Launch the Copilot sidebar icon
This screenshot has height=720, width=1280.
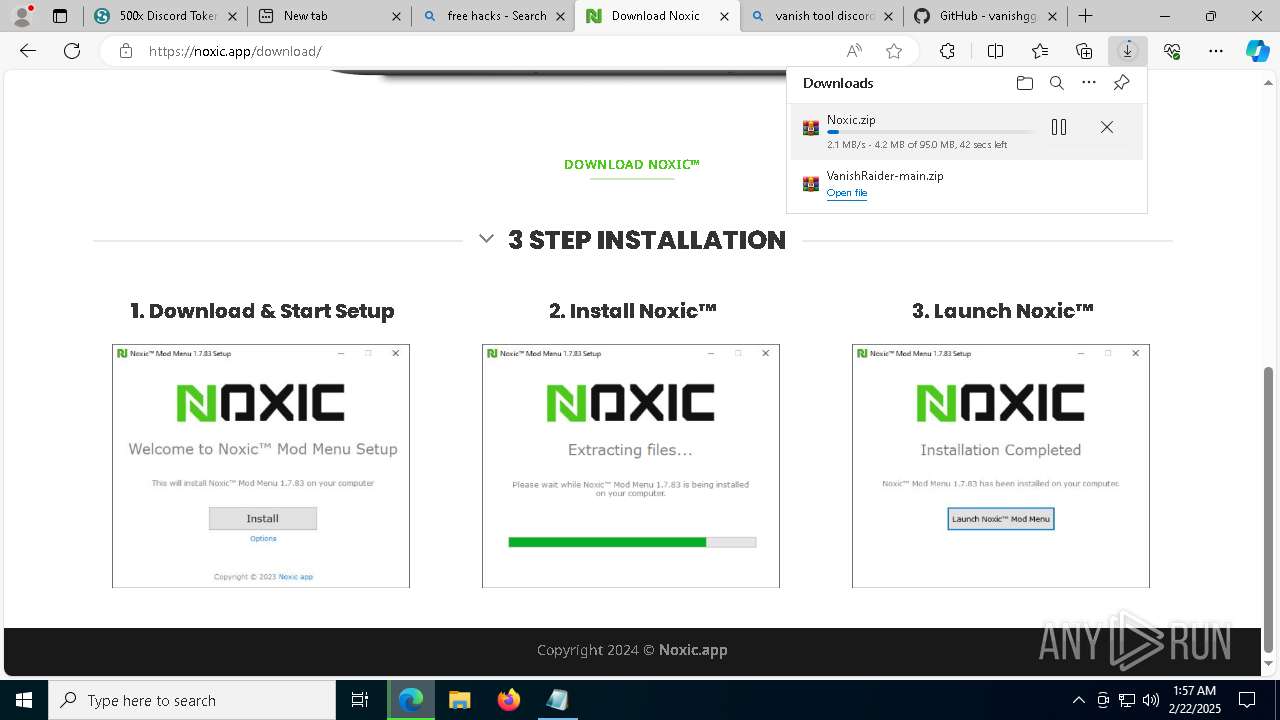point(1258,51)
